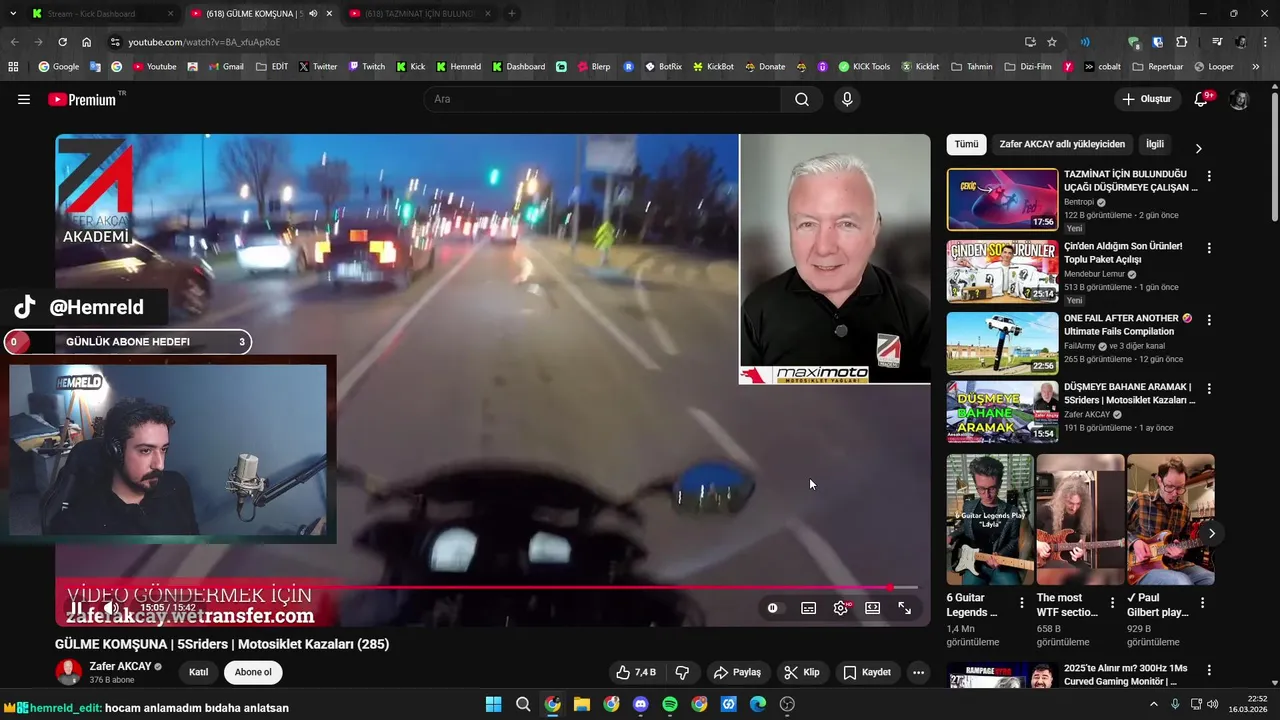Toggle the autoplay switch in player
1280x720 pixels.
(773, 608)
